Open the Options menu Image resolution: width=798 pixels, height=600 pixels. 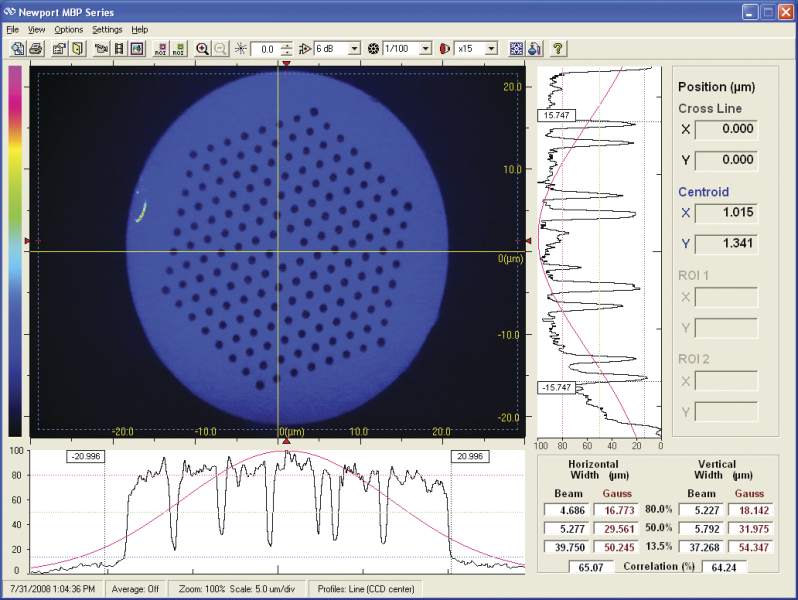click(x=69, y=30)
